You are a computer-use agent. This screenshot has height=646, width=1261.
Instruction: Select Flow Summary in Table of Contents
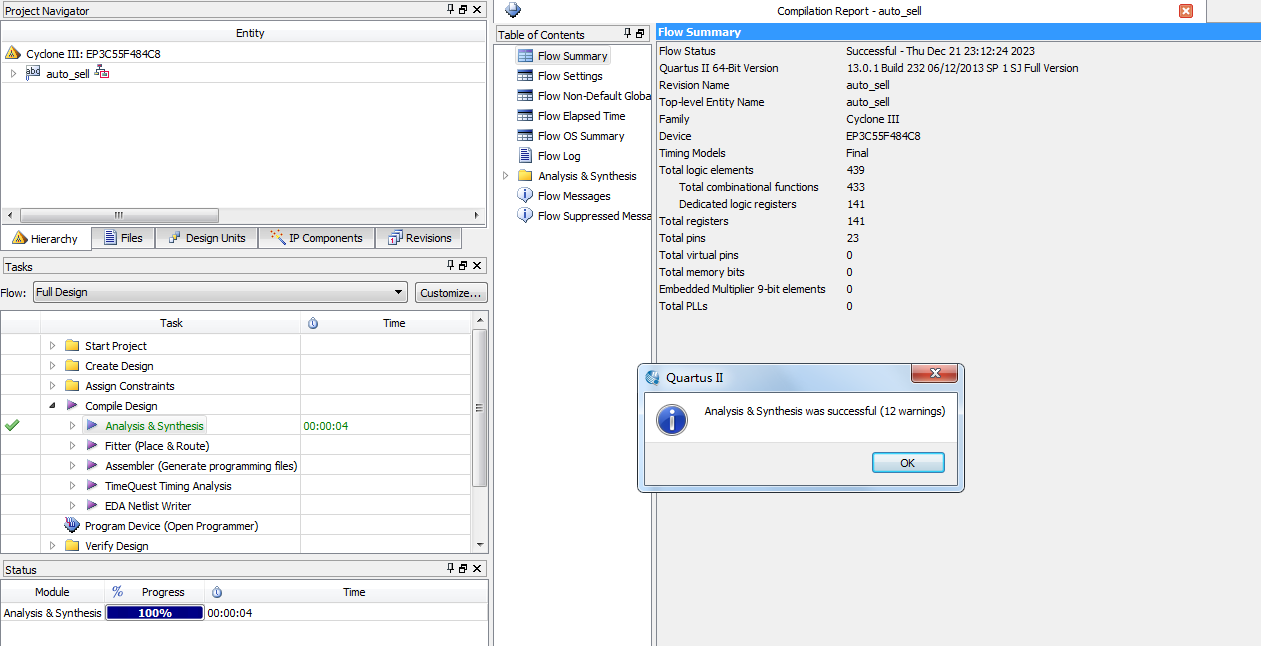572,56
